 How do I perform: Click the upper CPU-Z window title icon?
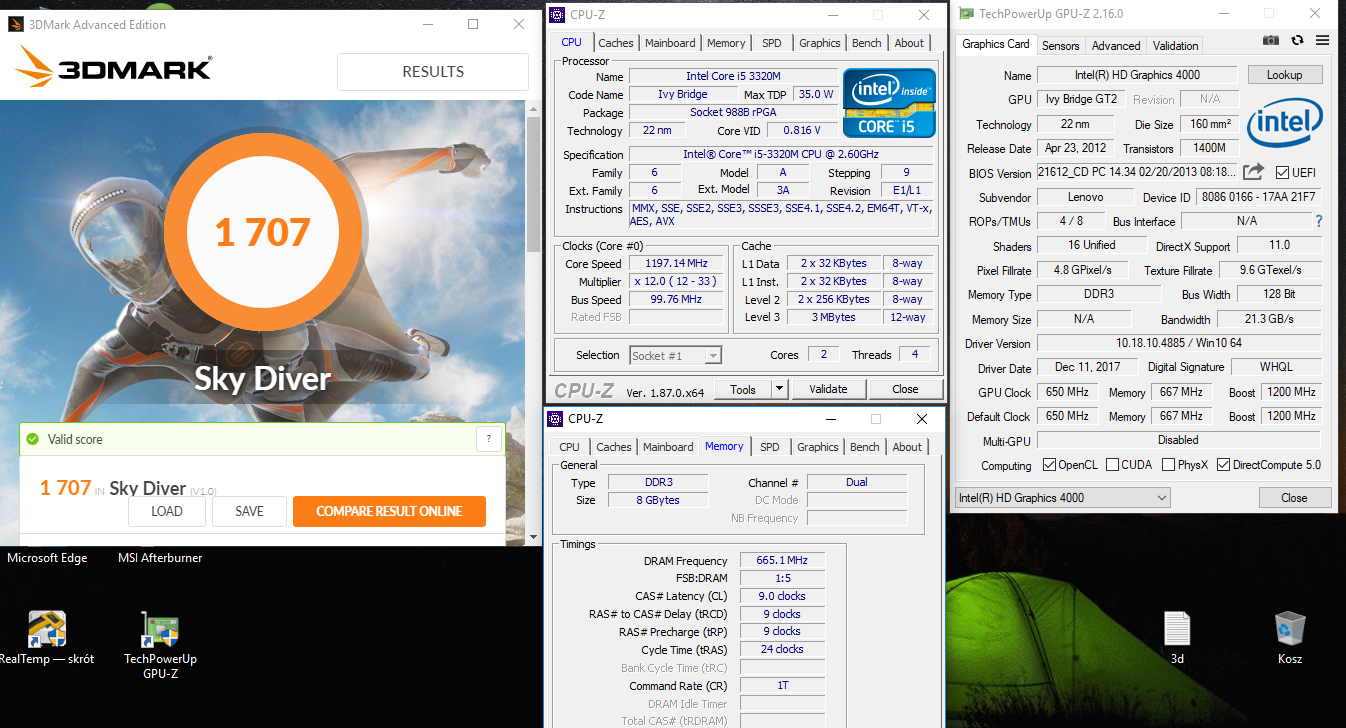pos(557,14)
